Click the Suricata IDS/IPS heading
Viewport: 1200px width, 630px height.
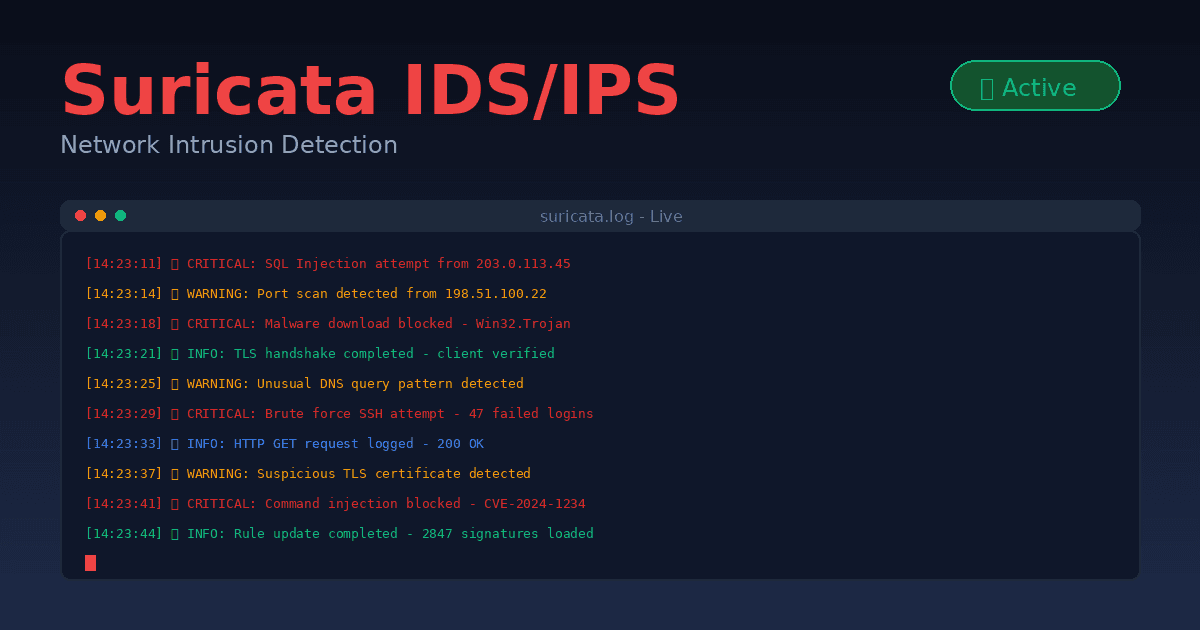pyautogui.click(x=370, y=90)
